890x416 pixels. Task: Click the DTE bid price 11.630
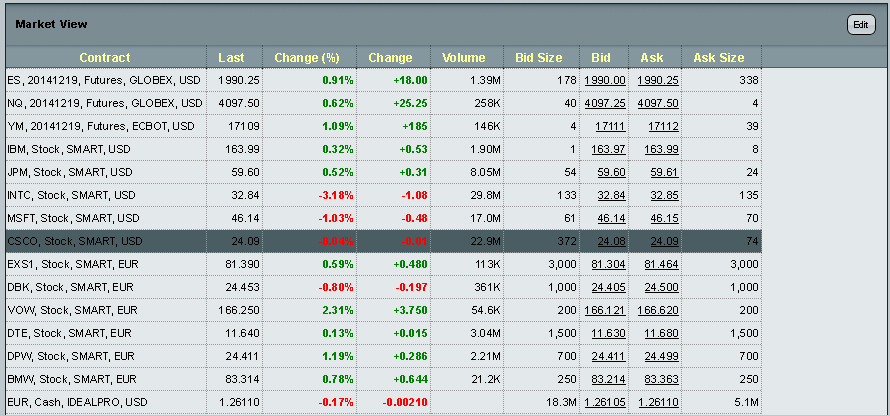[608, 333]
